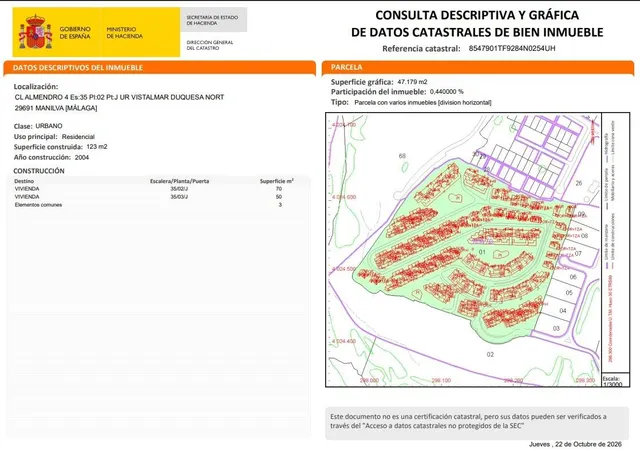The image size is (640, 452).
Task: Click parcel label '06' on map
Action: (x=573, y=277)
